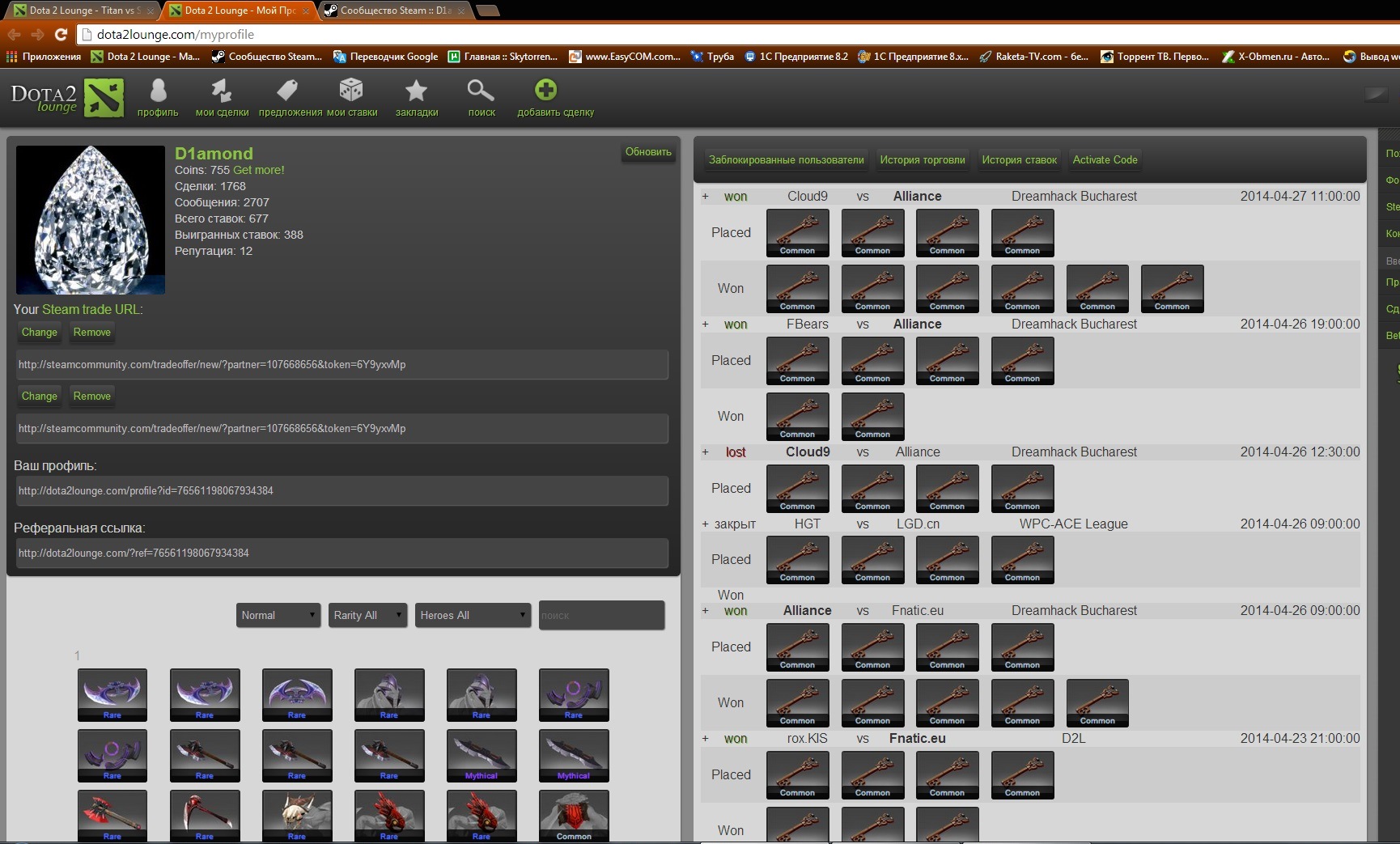
Task: Click the profile link field
Action: [342, 491]
